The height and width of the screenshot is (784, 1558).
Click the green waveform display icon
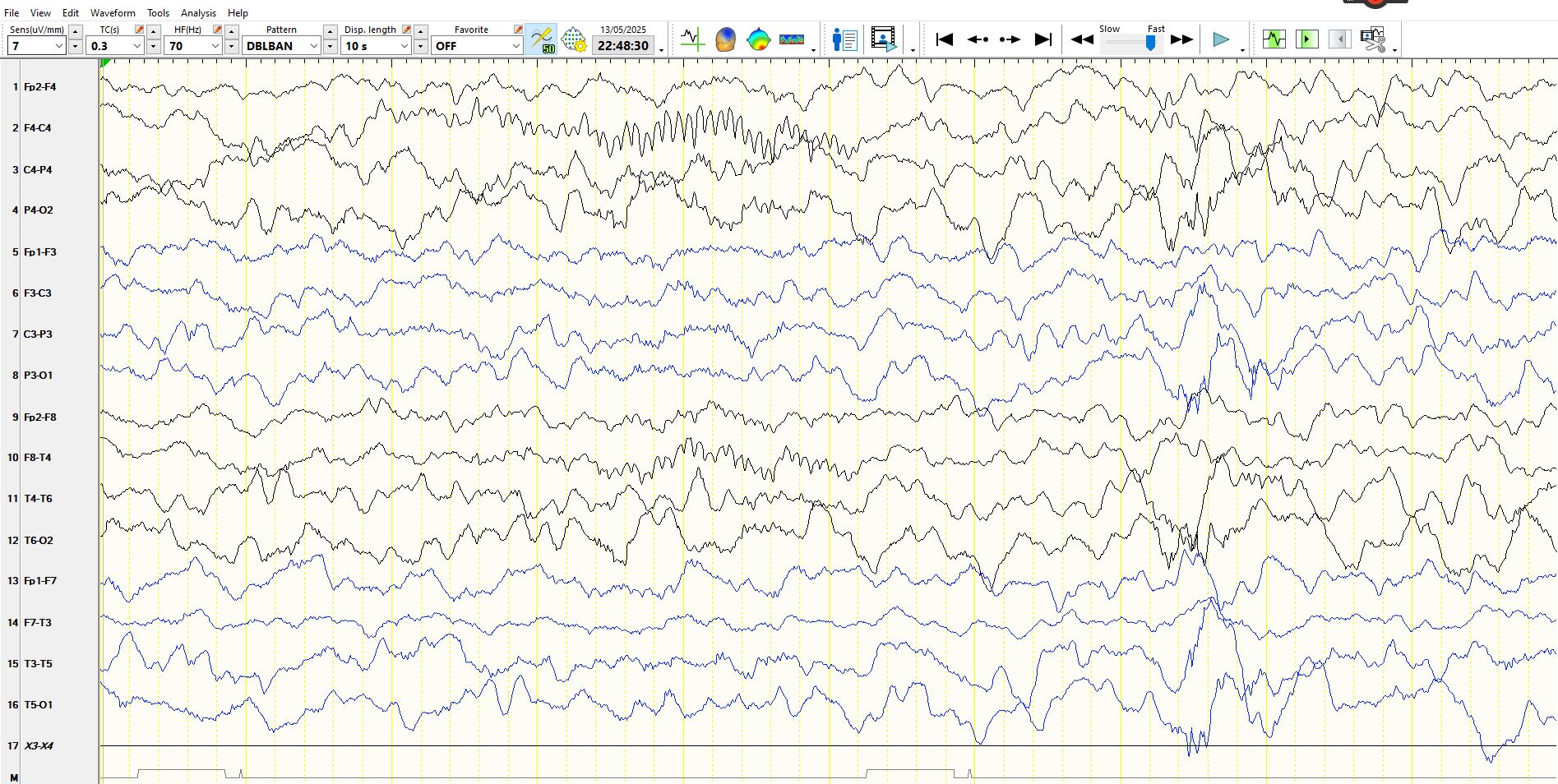pos(1274,39)
